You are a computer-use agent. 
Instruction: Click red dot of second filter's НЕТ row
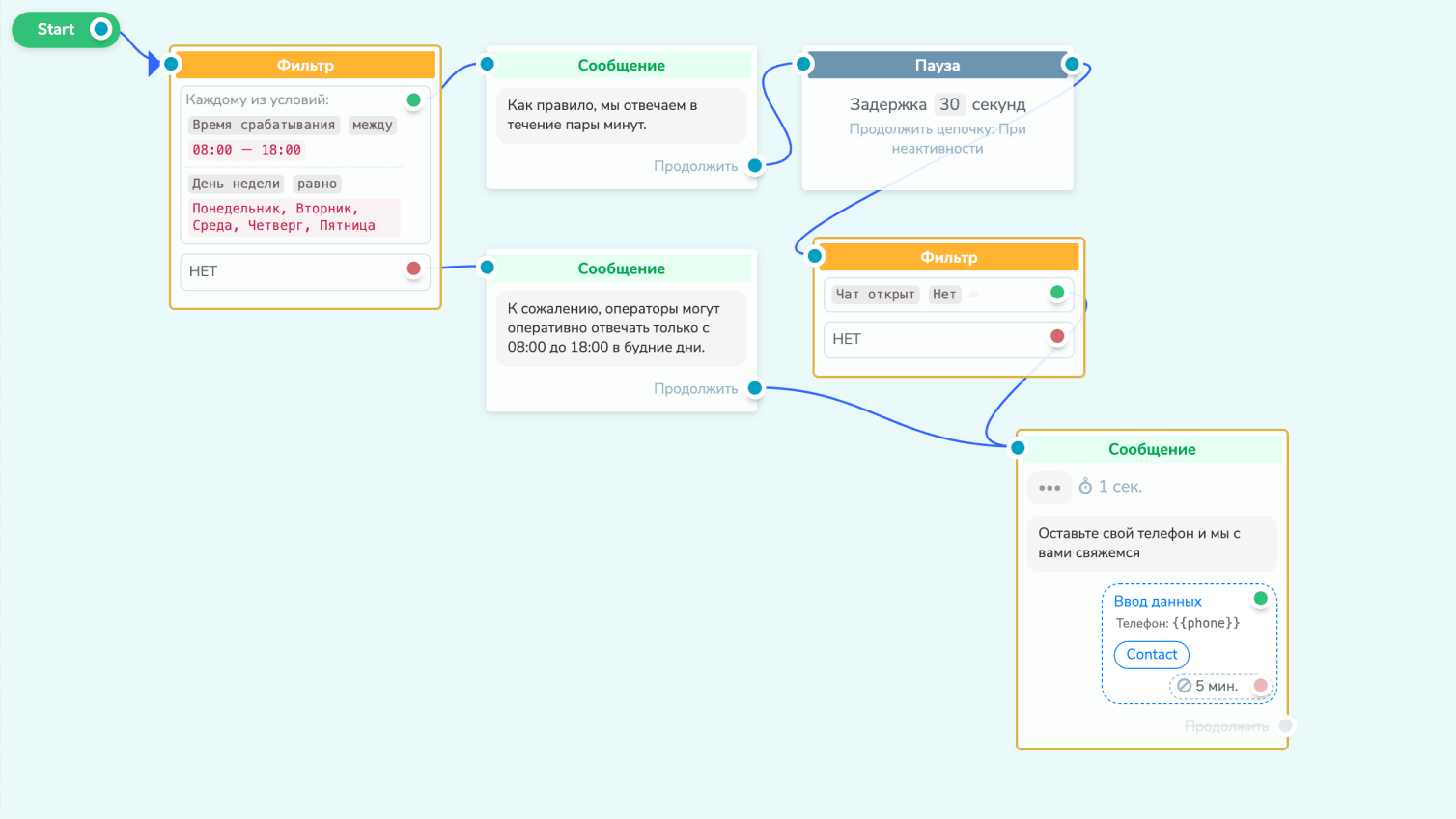[1057, 336]
